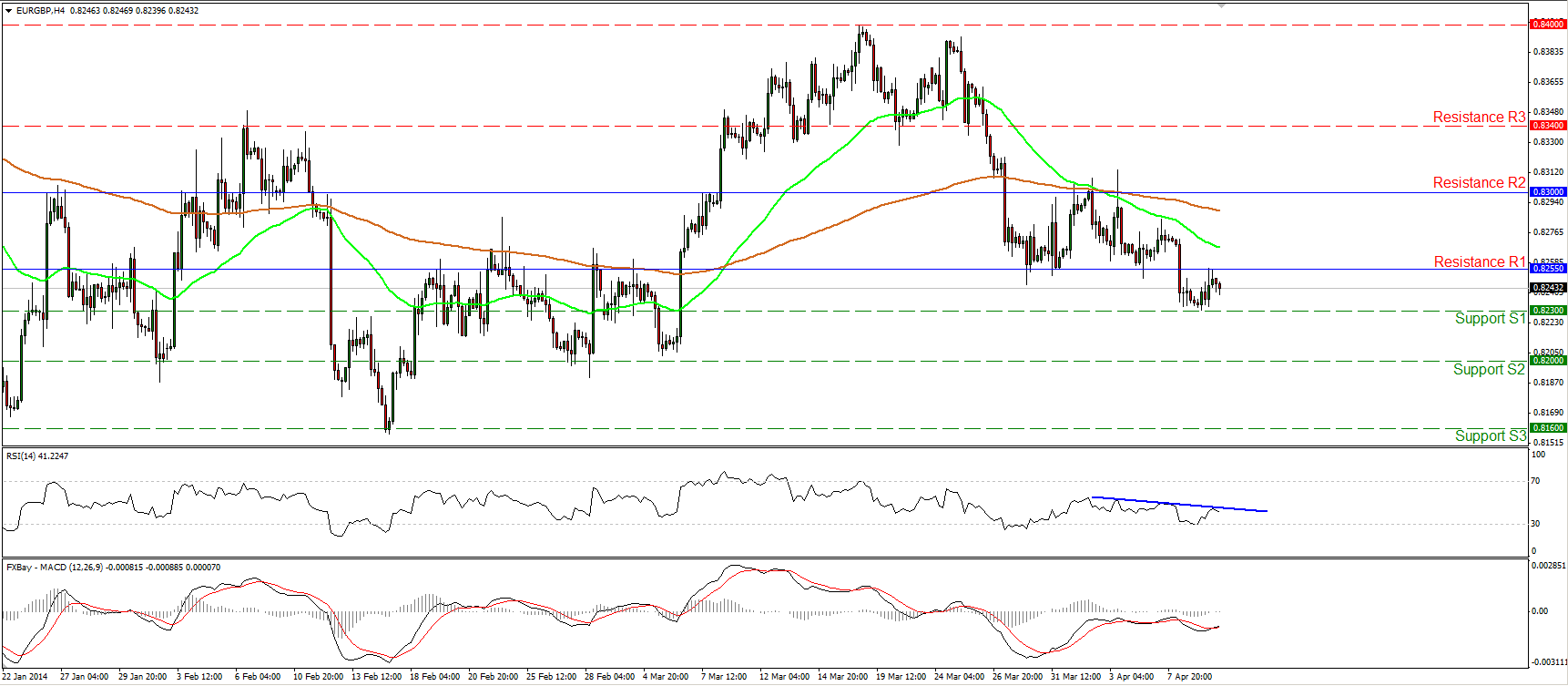Select the Resistance R2 label
Image resolution: width=1568 pixels, height=686 pixels.
click(x=1479, y=182)
